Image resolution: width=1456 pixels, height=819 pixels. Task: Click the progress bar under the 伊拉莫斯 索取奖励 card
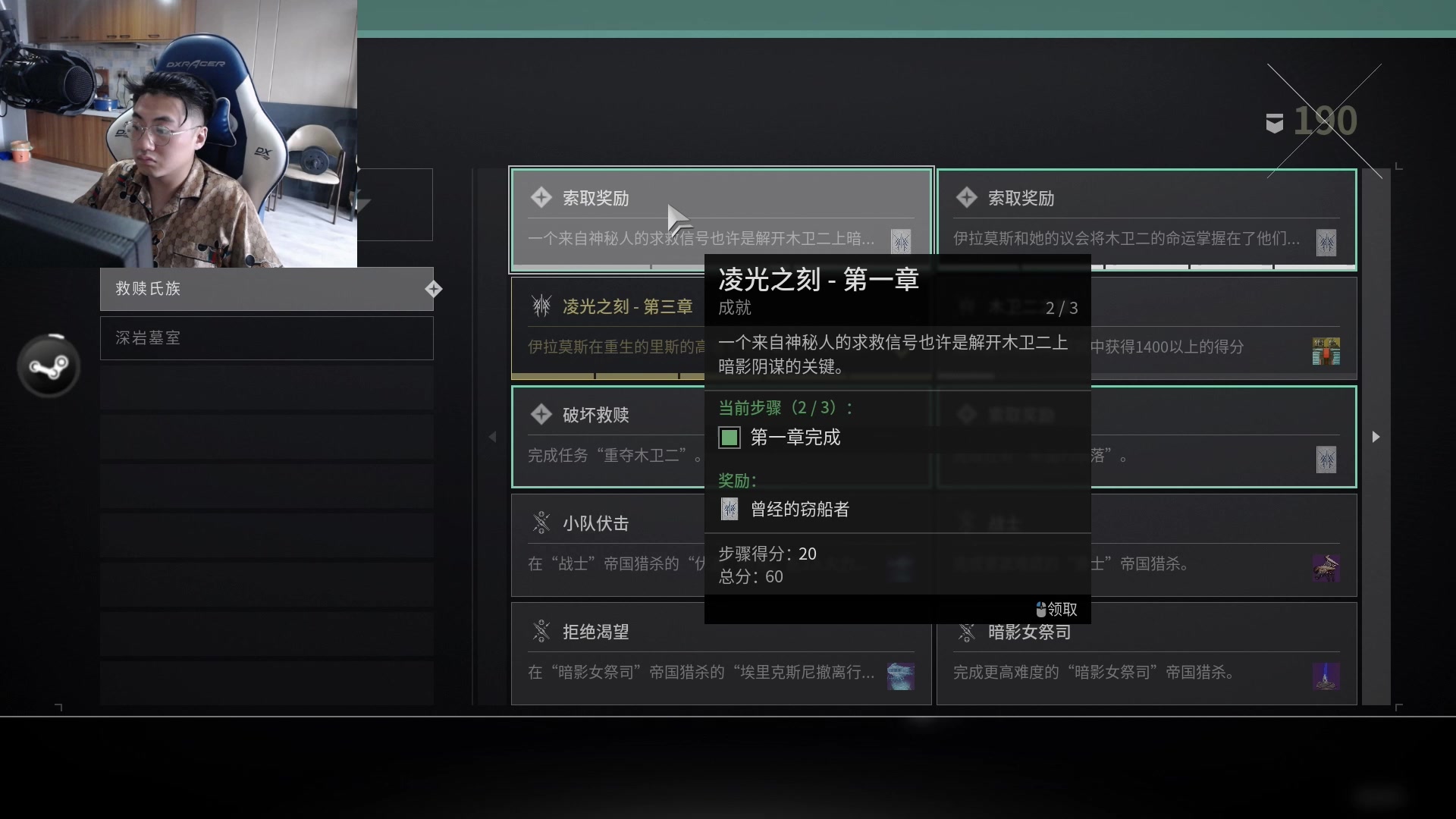(x=1147, y=267)
